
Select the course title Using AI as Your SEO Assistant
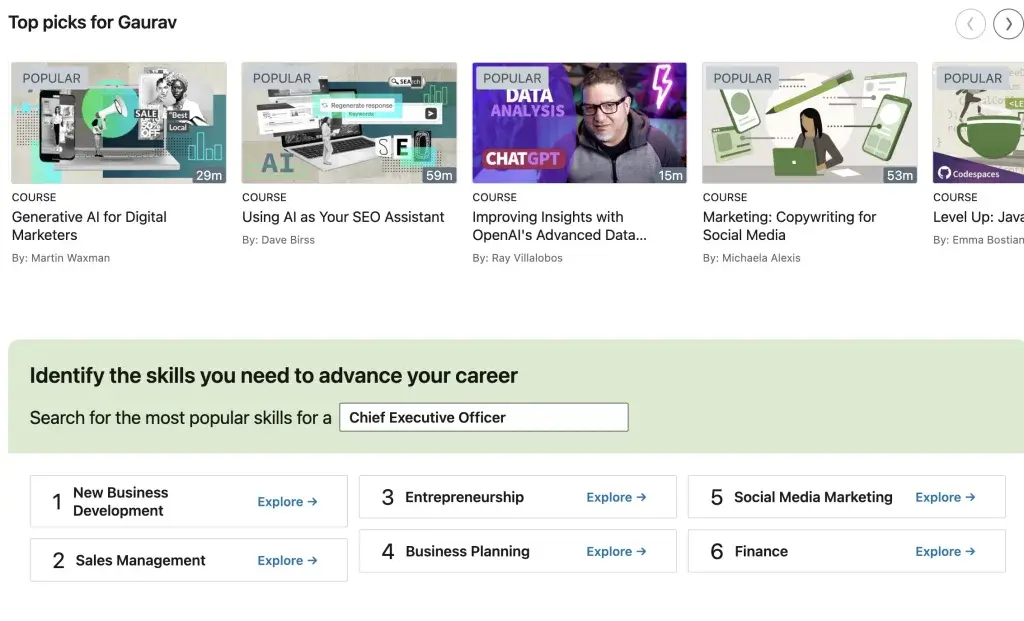point(344,217)
